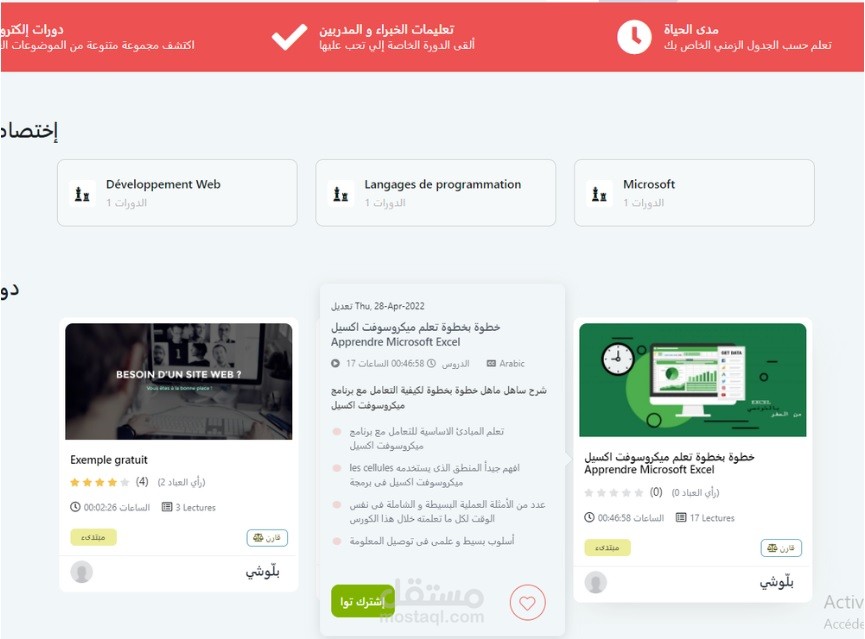Click the green Excel course thumbnail
This screenshot has height=639, width=865.
(693, 380)
